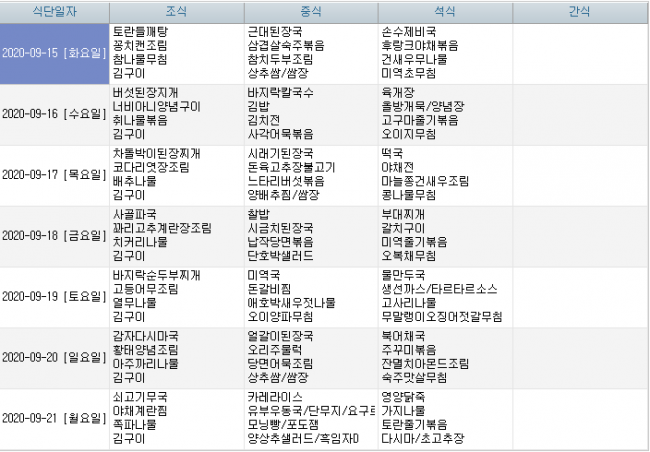
Task: Click the 2020-09-17 [목요일] date cell
Action: pos(54,175)
